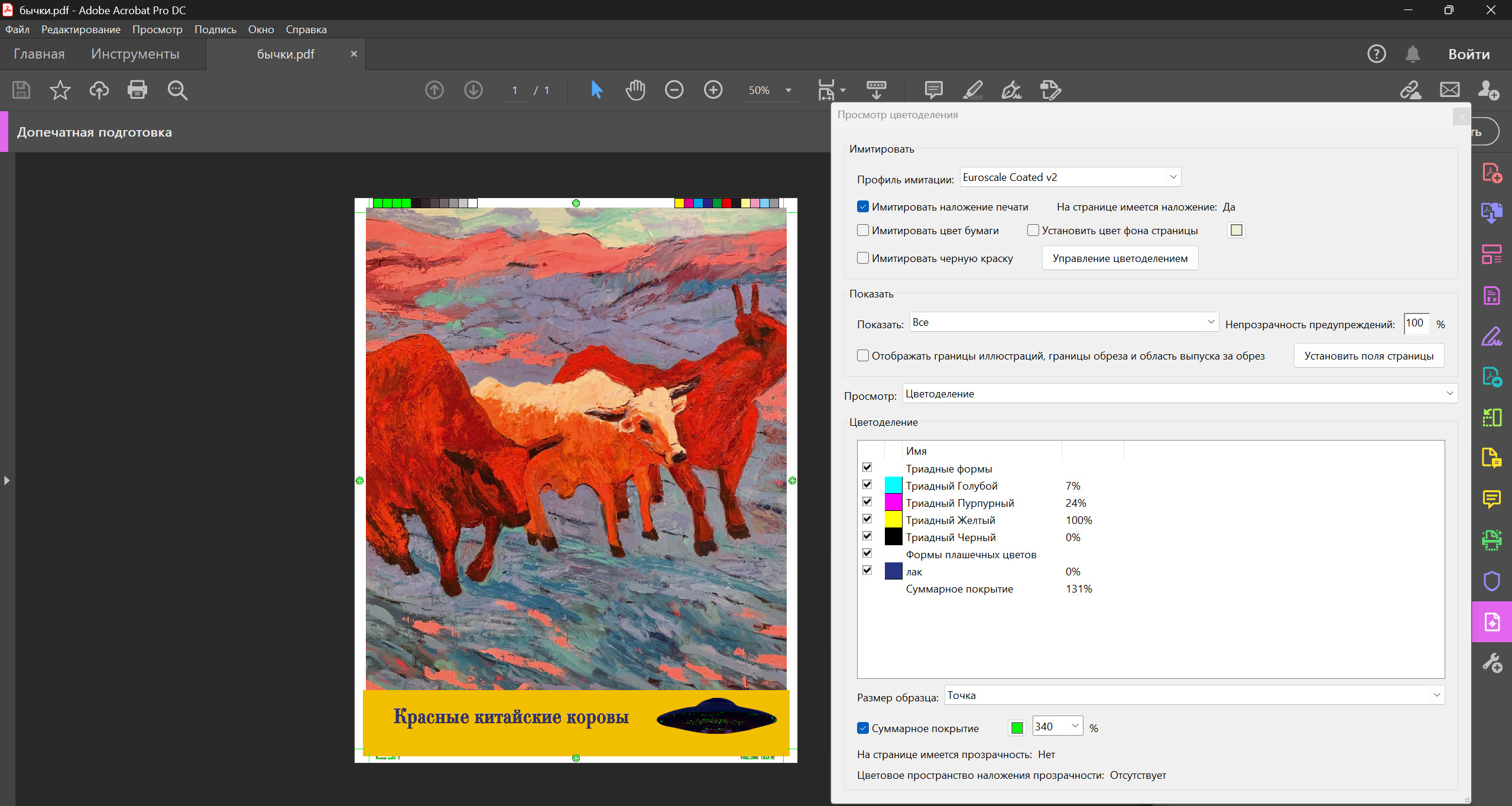Open the Окно menu
The height and width of the screenshot is (806, 1512).
click(261, 29)
